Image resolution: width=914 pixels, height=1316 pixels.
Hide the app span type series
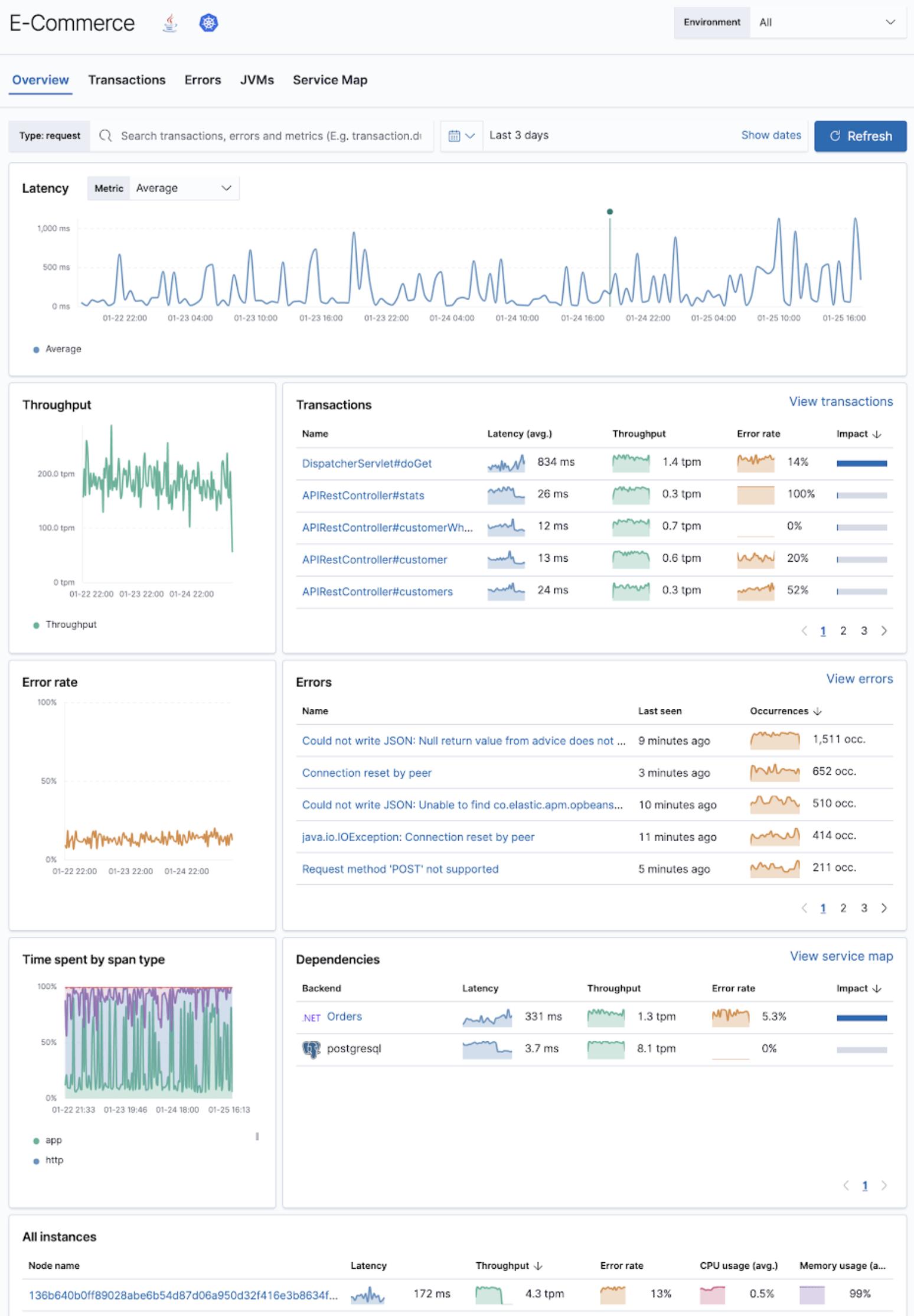(48, 1140)
